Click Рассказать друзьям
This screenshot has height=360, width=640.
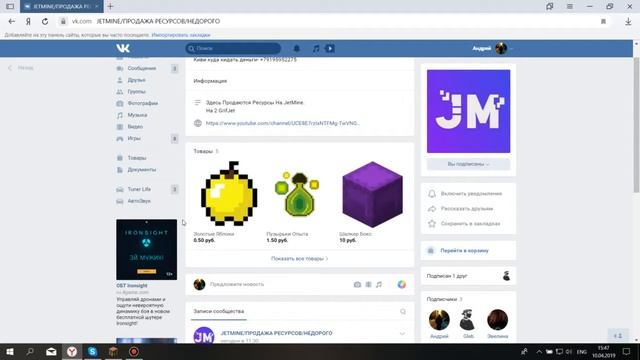click(x=468, y=209)
